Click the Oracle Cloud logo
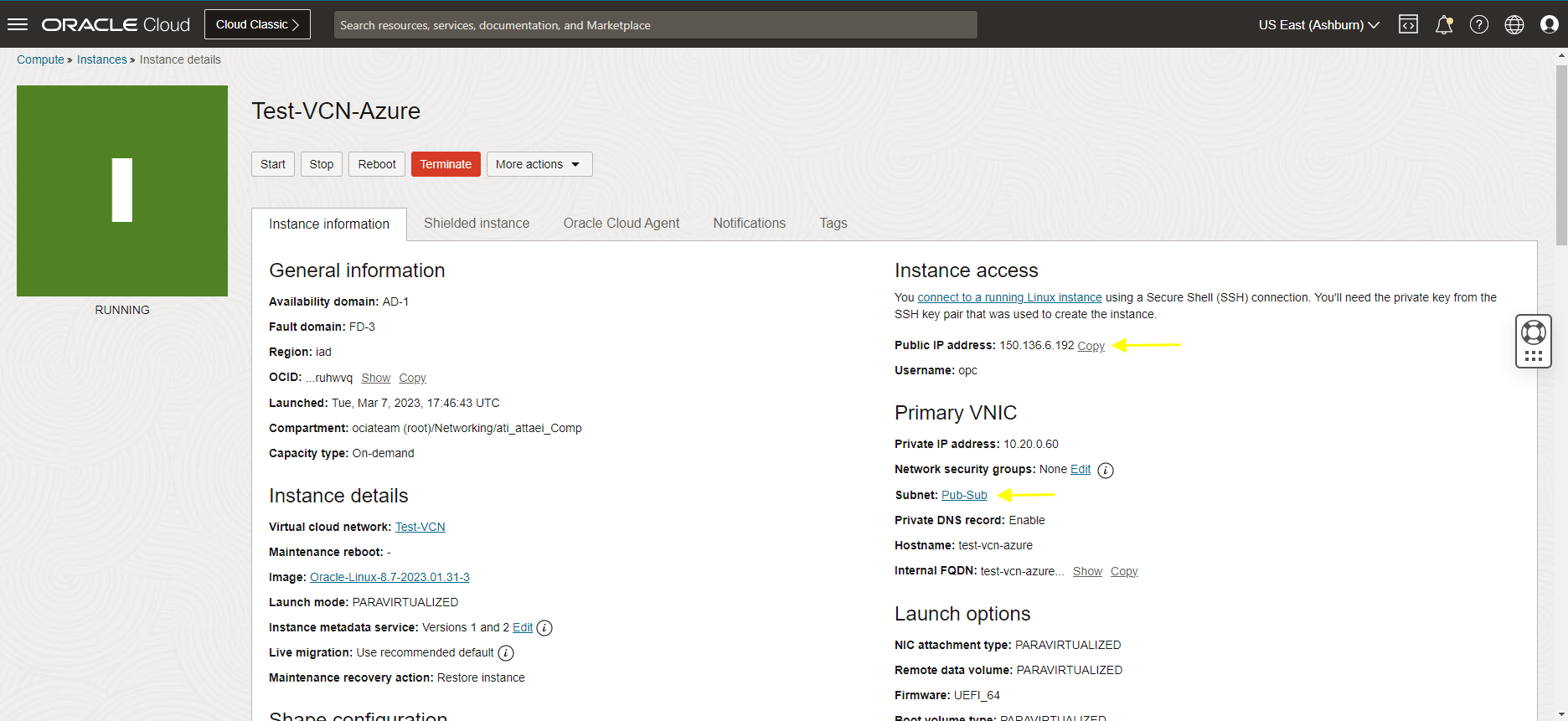The image size is (1568, 721). 116,24
